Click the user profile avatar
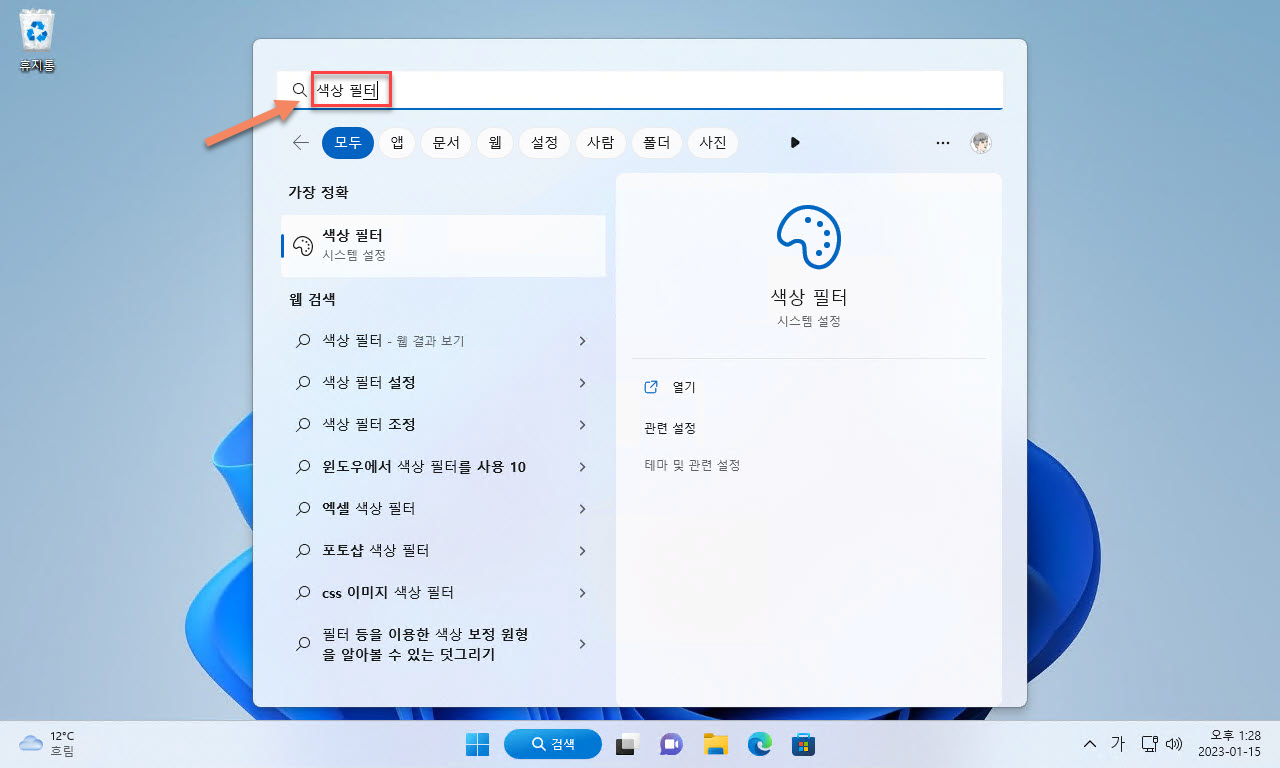This screenshot has width=1280, height=768. (x=981, y=143)
